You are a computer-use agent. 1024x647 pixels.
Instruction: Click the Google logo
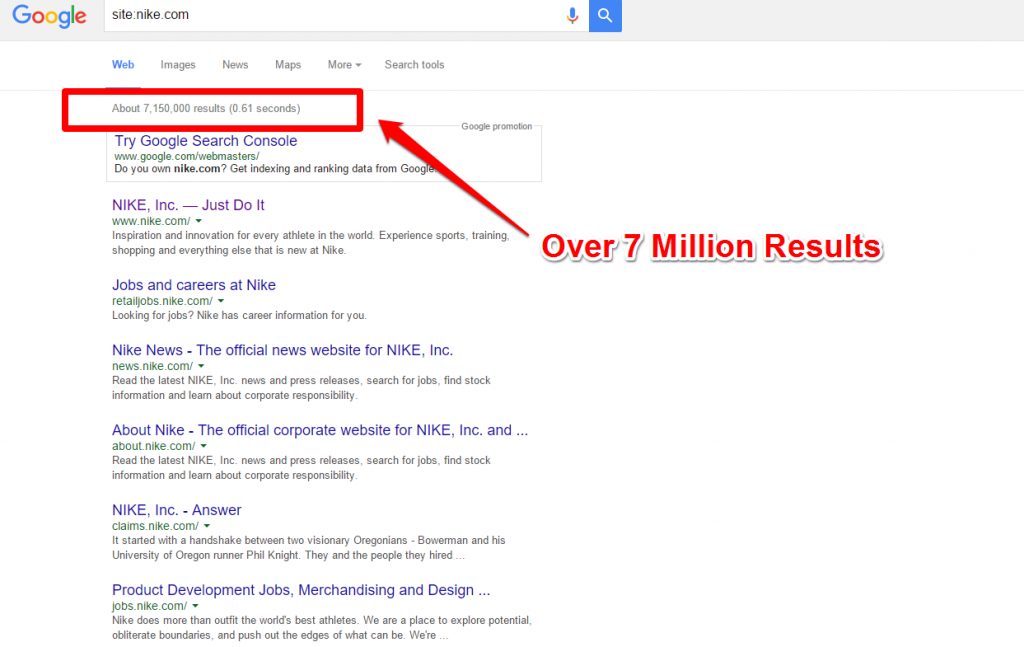click(x=49, y=16)
